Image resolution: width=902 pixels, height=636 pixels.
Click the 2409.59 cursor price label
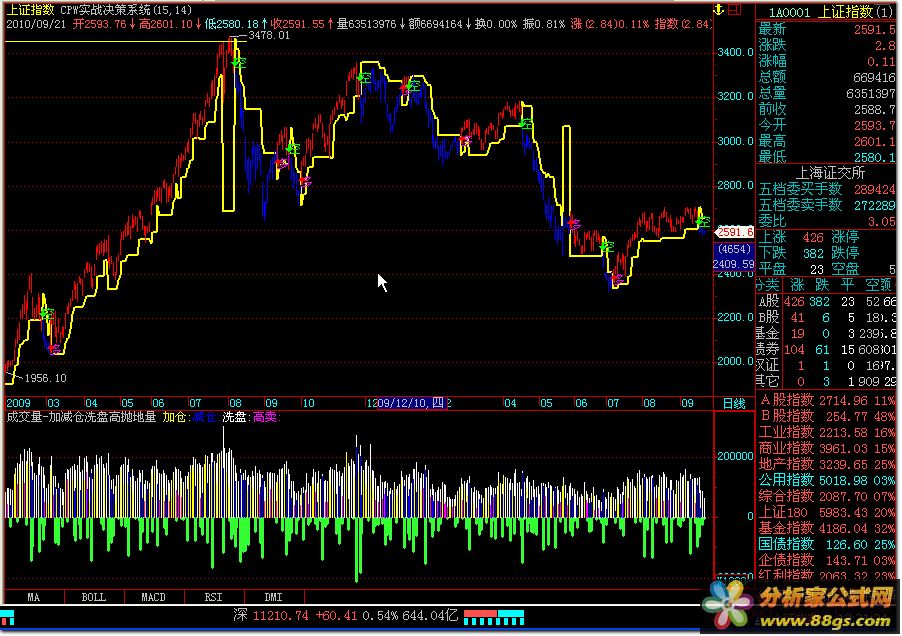point(733,264)
